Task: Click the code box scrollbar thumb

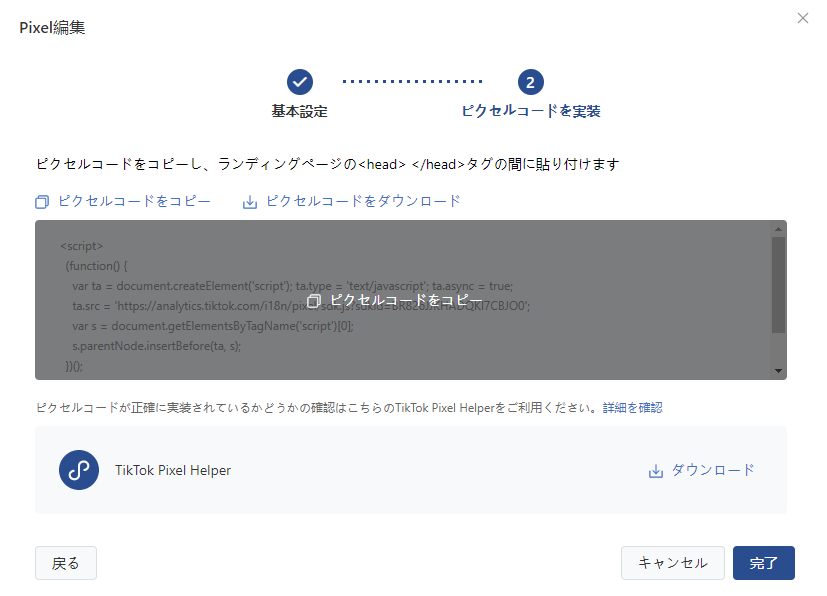Action: [778, 285]
